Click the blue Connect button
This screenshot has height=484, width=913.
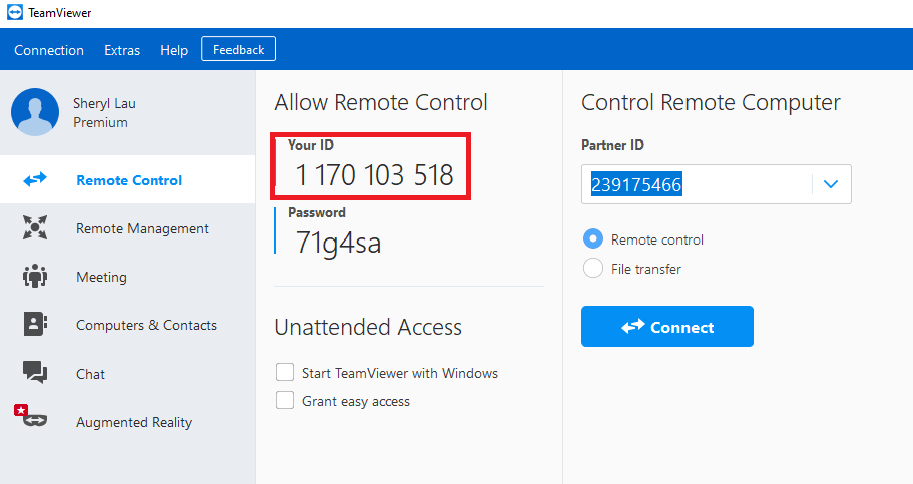click(x=667, y=327)
